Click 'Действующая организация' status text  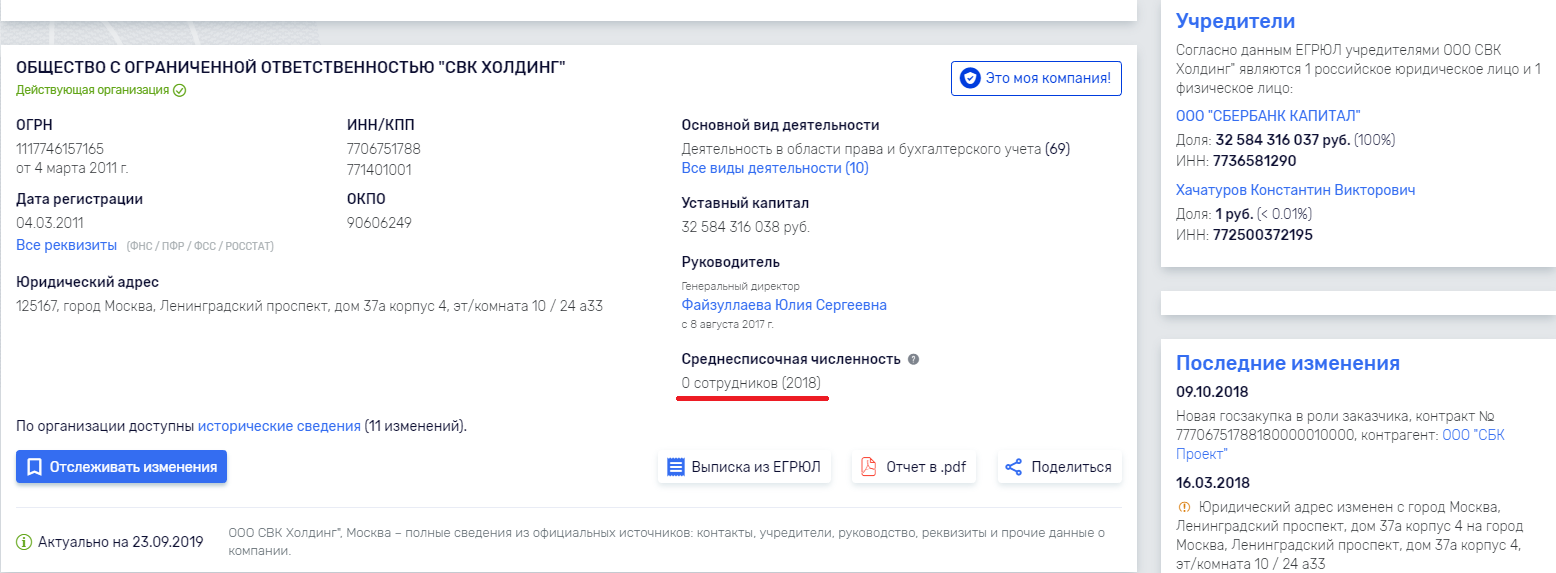93,90
